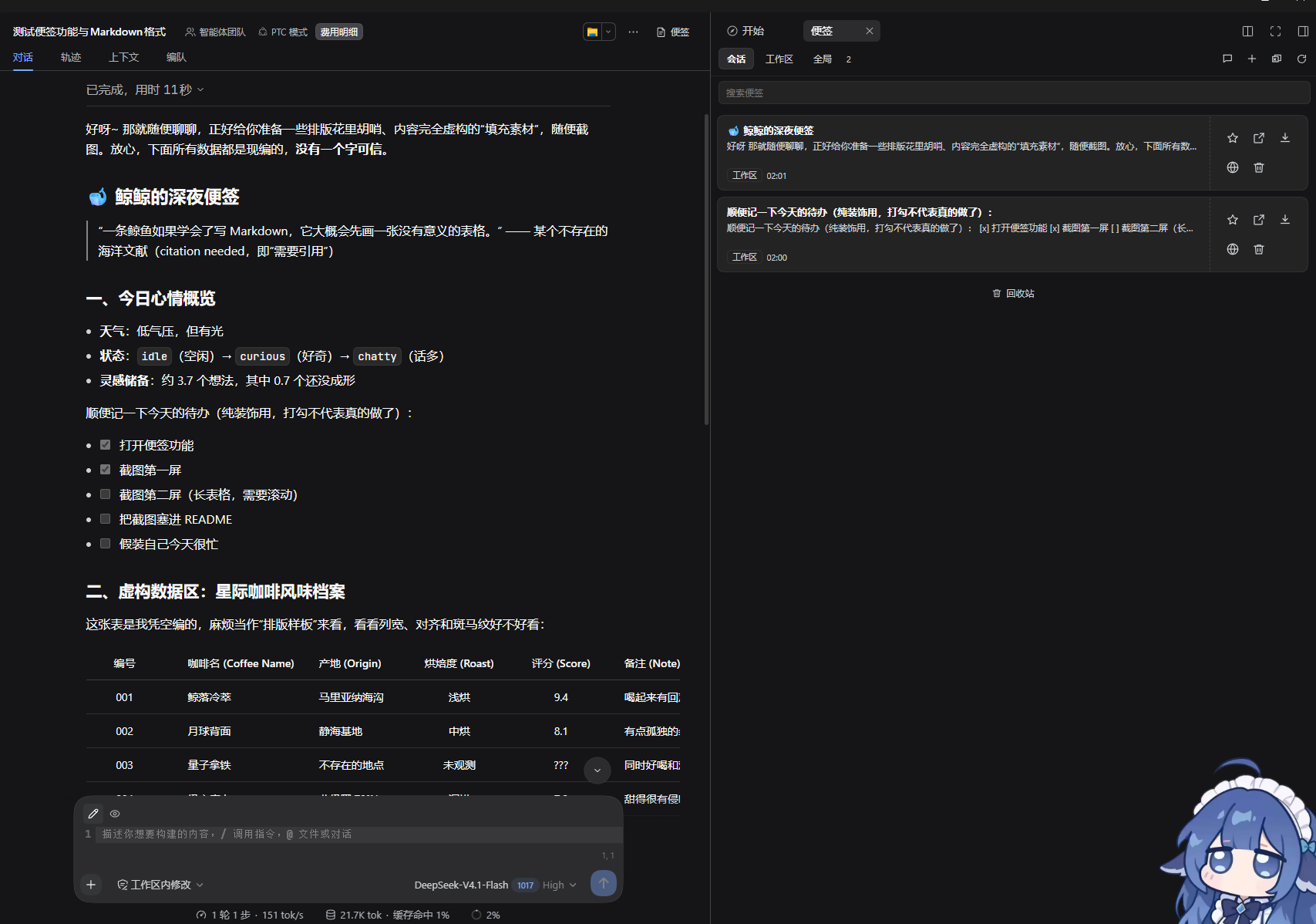
Task: Select the 工作区 notes tab
Action: (x=779, y=59)
